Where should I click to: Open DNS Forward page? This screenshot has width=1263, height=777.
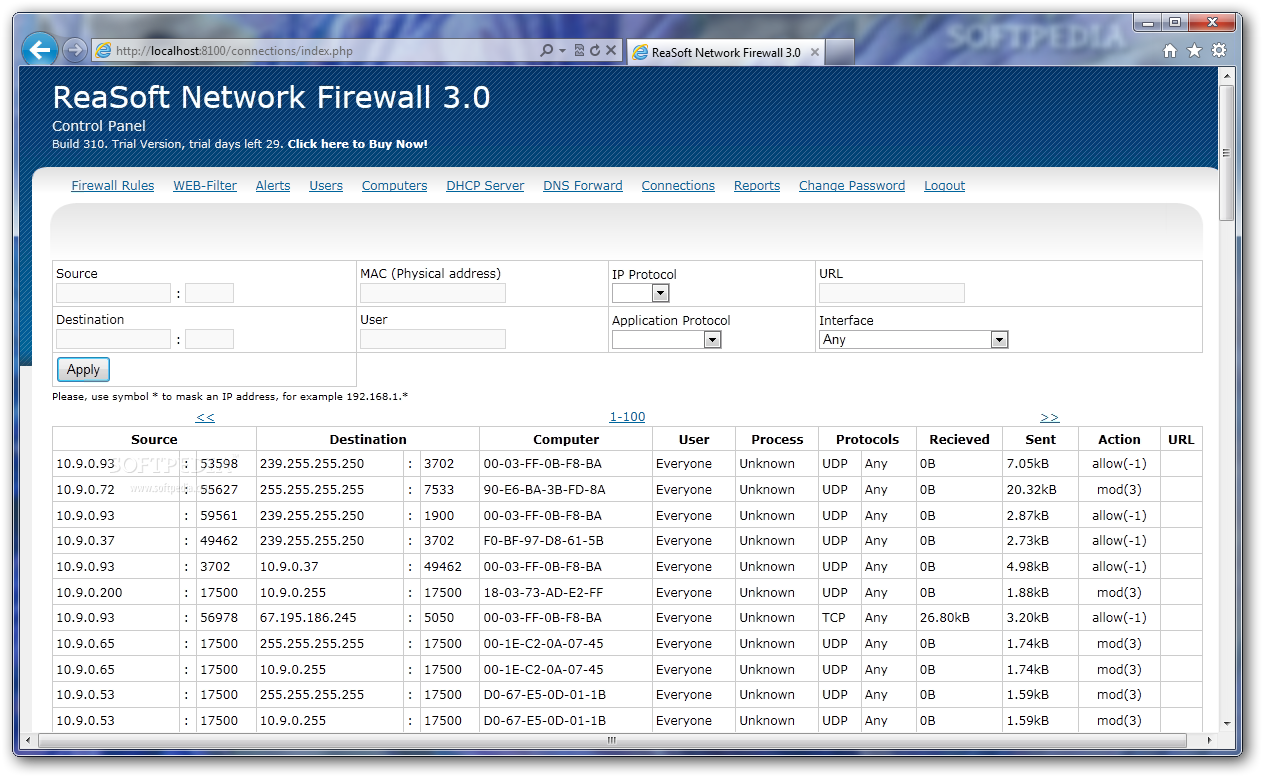(583, 186)
